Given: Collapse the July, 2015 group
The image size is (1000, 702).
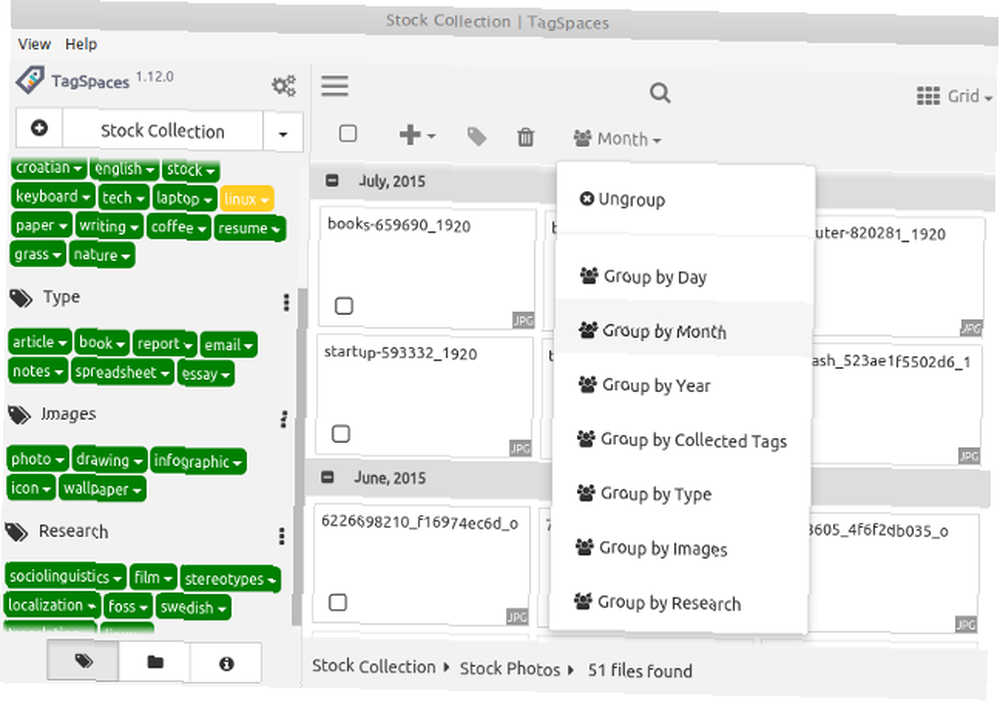Looking at the screenshot, I should click(x=332, y=180).
